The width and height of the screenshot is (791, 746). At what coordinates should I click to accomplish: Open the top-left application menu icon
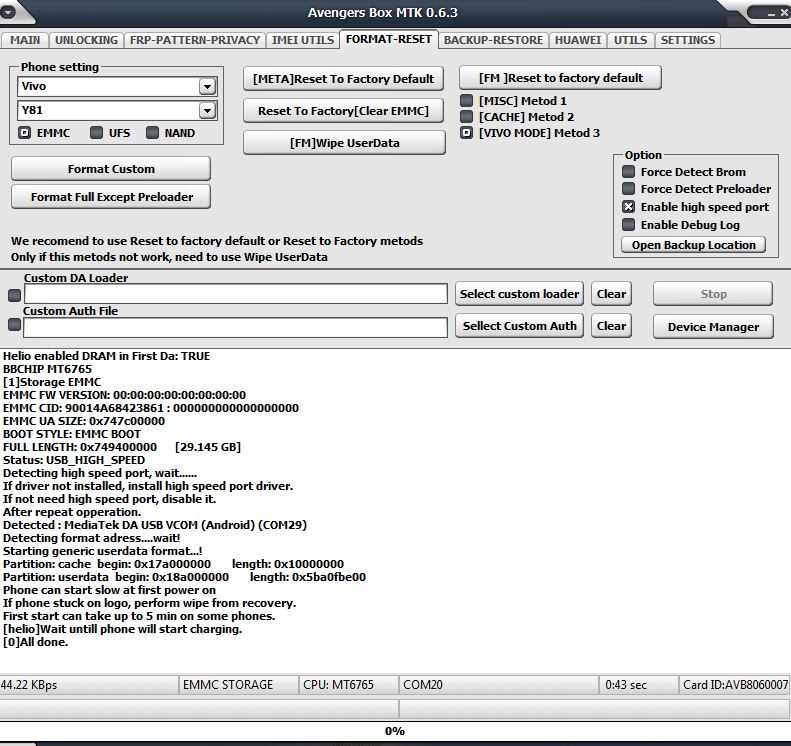pyautogui.click(x=7, y=12)
